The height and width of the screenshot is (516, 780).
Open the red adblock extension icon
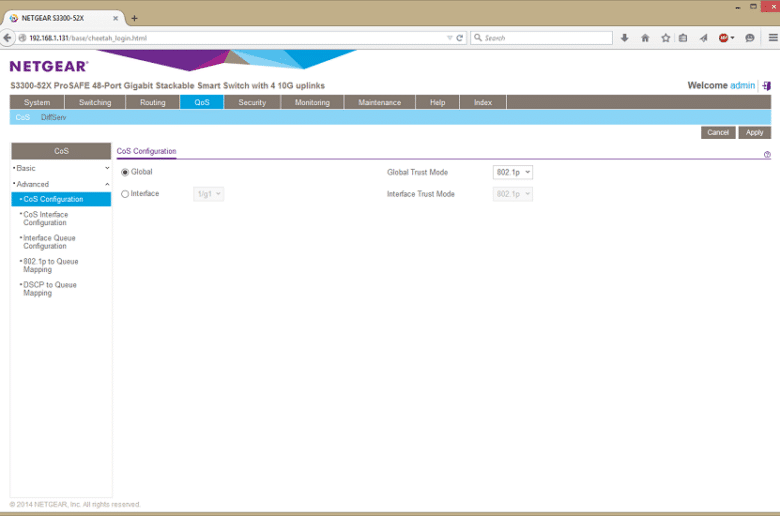pos(724,38)
